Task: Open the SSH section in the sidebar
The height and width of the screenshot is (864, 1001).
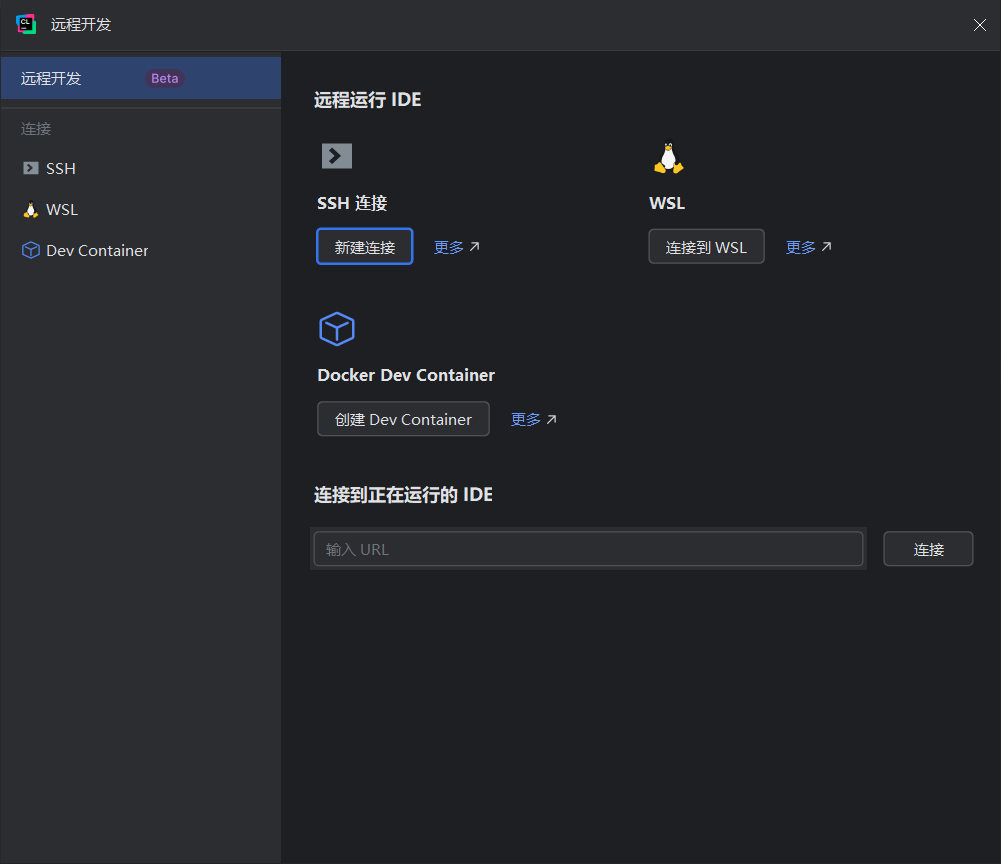Action: [141, 168]
